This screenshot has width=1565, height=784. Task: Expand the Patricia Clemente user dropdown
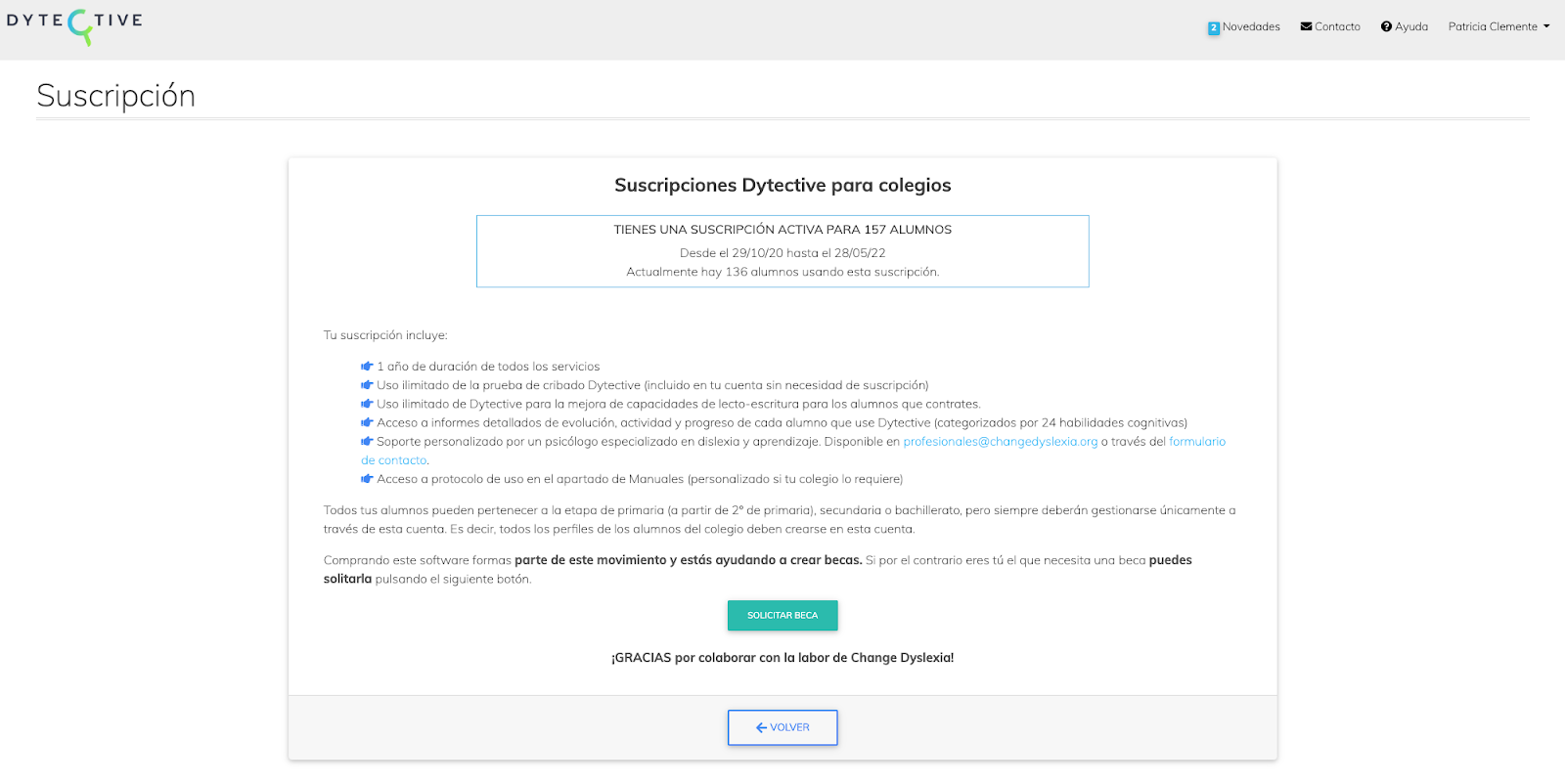coord(1498,26)
